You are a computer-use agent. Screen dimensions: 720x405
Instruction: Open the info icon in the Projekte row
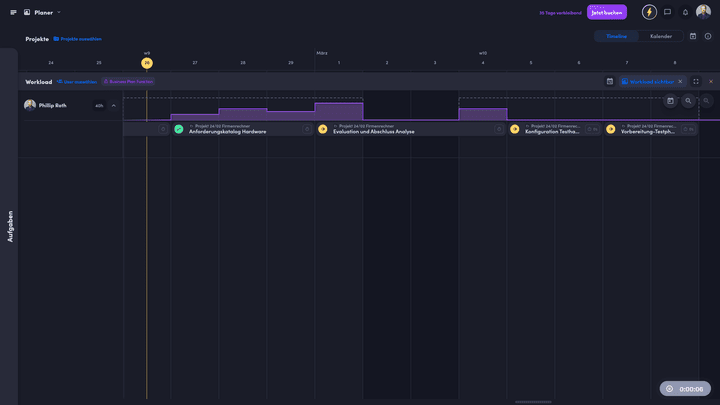(708, 36)
